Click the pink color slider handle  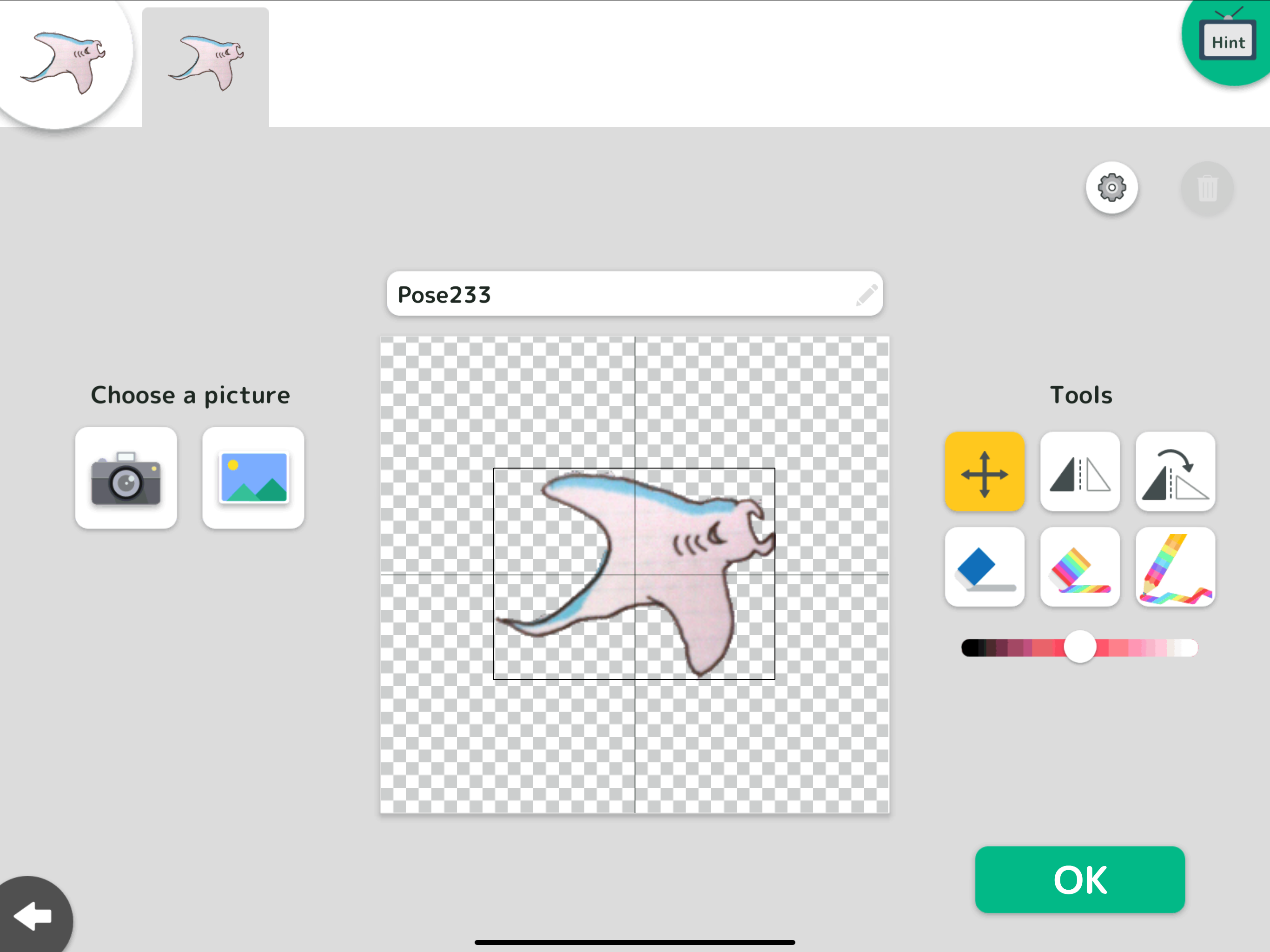tap(1079, 647)
